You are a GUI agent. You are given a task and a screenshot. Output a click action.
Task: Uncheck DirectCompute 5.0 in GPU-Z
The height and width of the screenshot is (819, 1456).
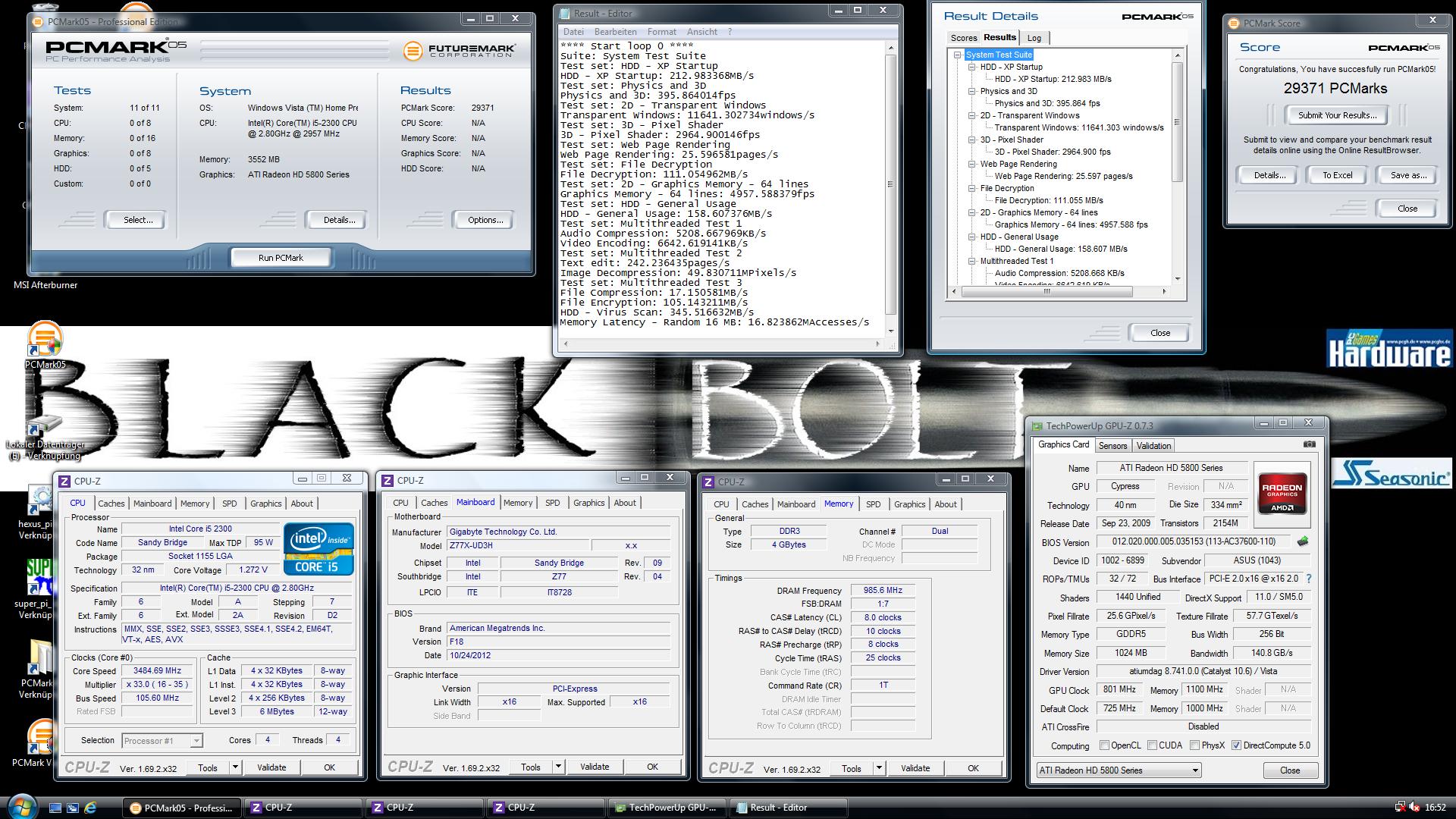[1236, 745]
